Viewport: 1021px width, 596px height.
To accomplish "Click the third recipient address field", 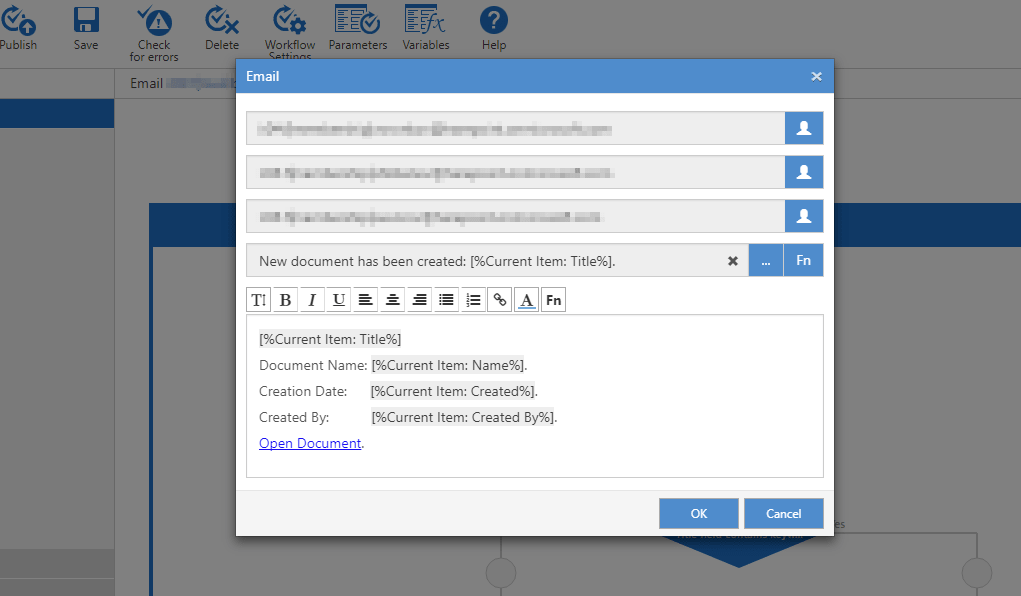I will pos(515,216).
